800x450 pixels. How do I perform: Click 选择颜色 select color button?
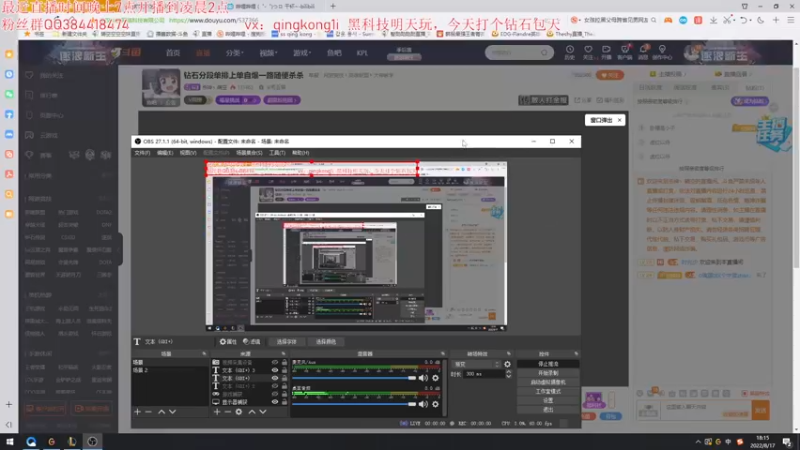click(326, 342)
